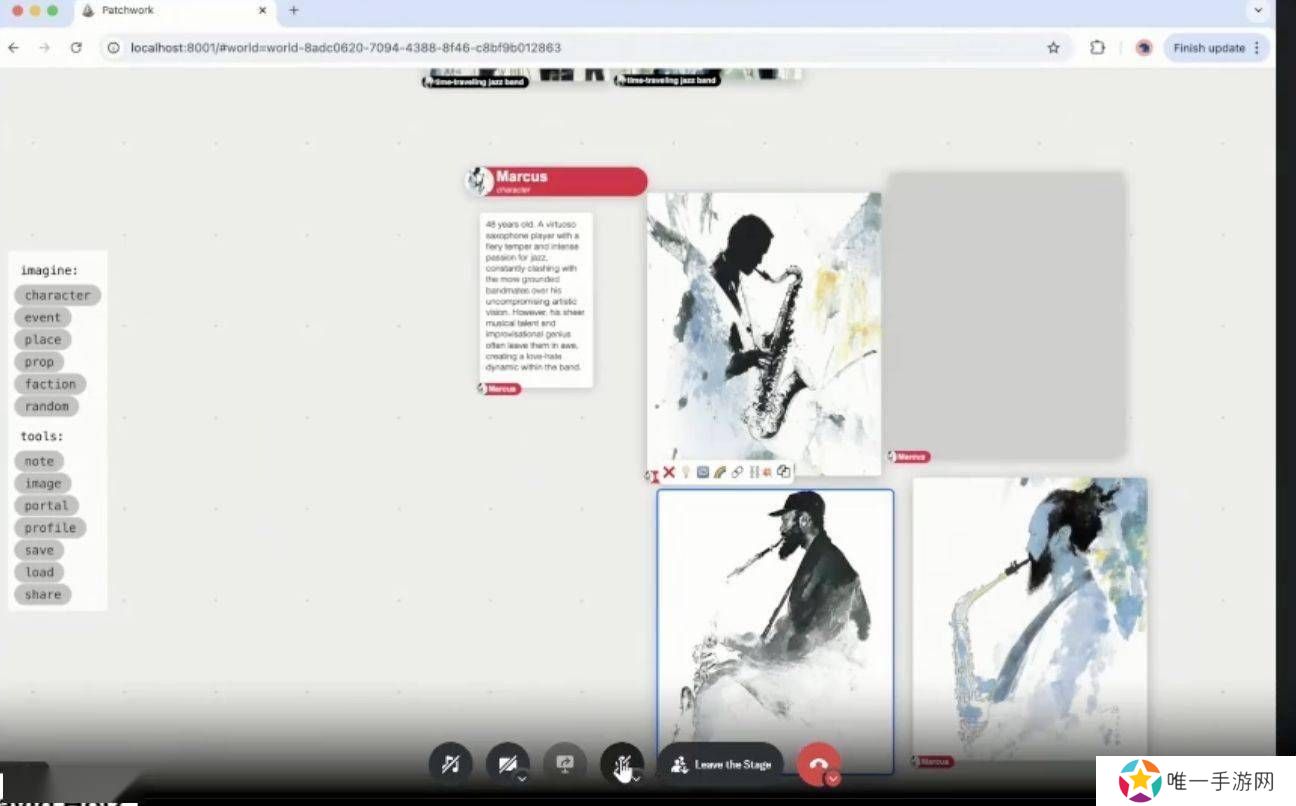Choose the portal tool
Viewport: 1296px width, 806px height.
[x=47, y=505]
